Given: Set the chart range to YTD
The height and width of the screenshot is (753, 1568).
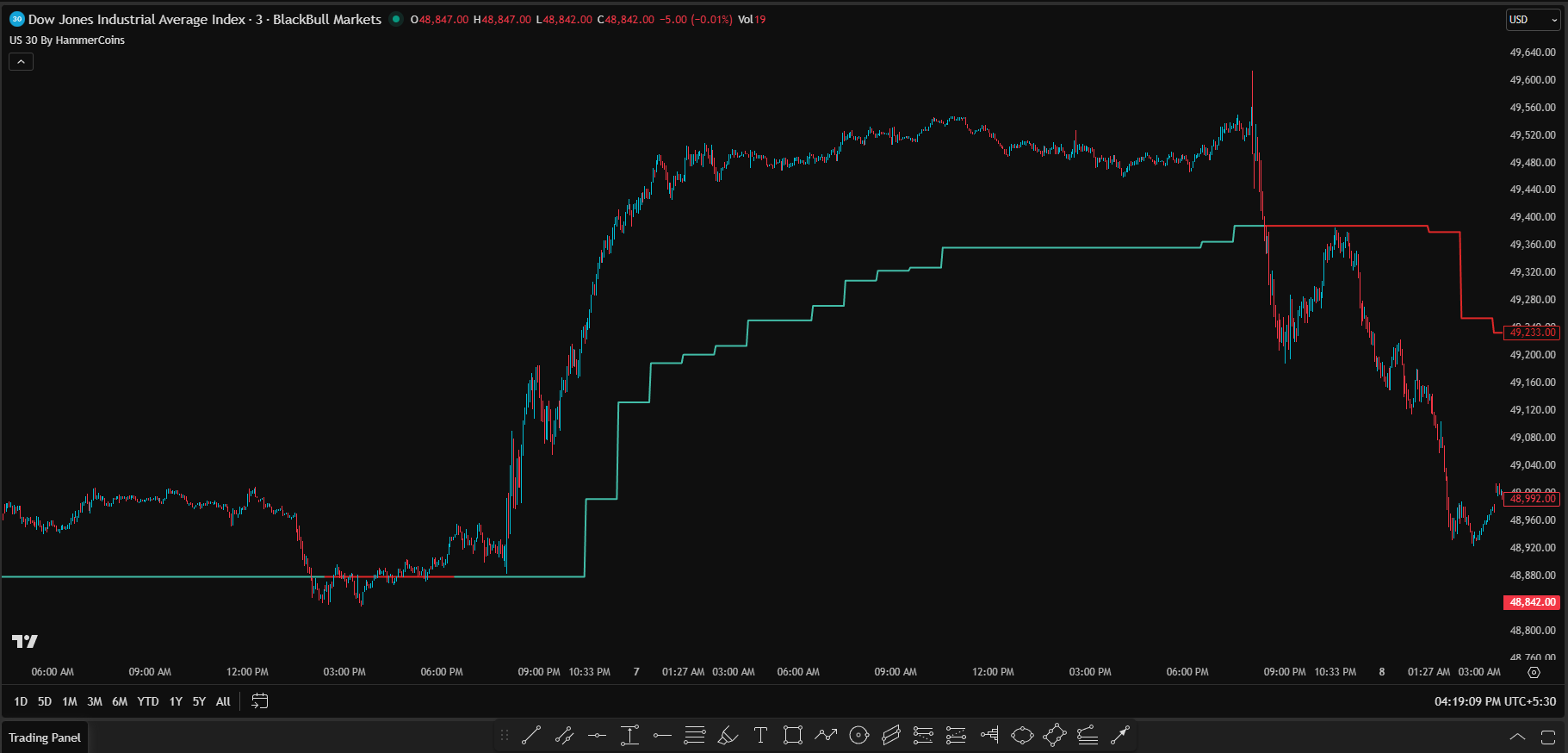Looking at the screenshot, I should pos(148,701).
